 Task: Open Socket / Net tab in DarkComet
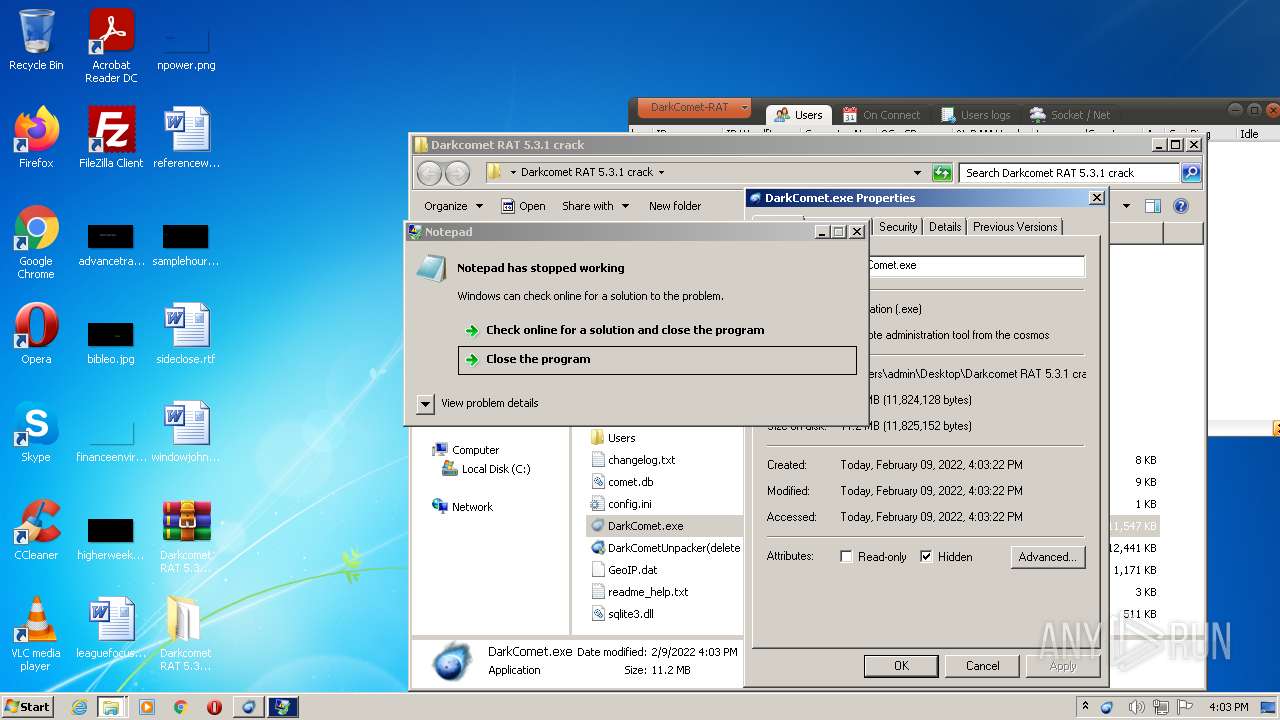click(x=1070, y=115)
